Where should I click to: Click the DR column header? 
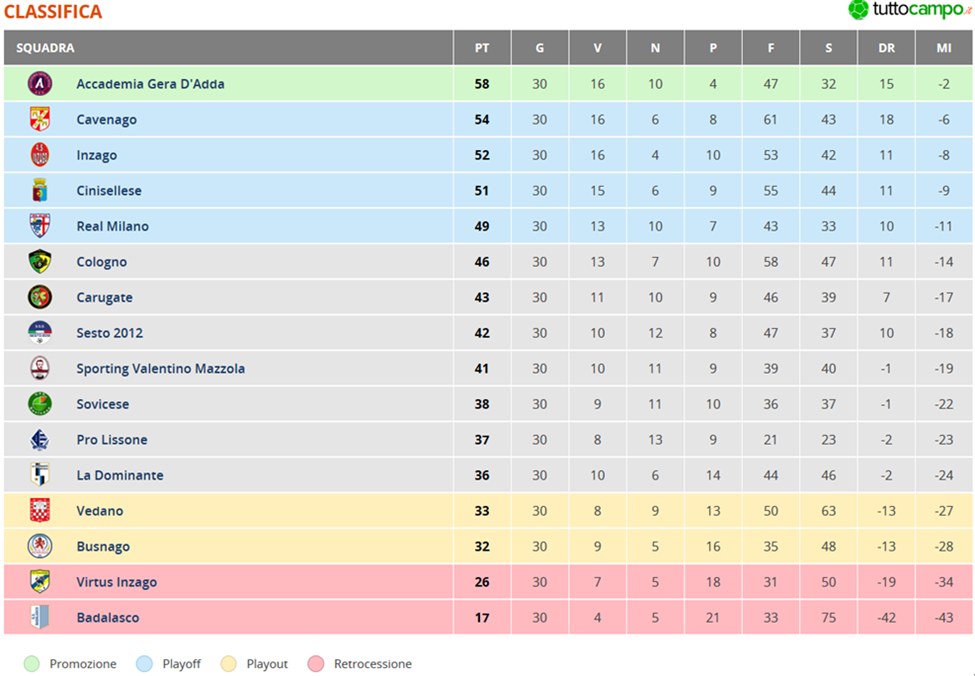886,48
